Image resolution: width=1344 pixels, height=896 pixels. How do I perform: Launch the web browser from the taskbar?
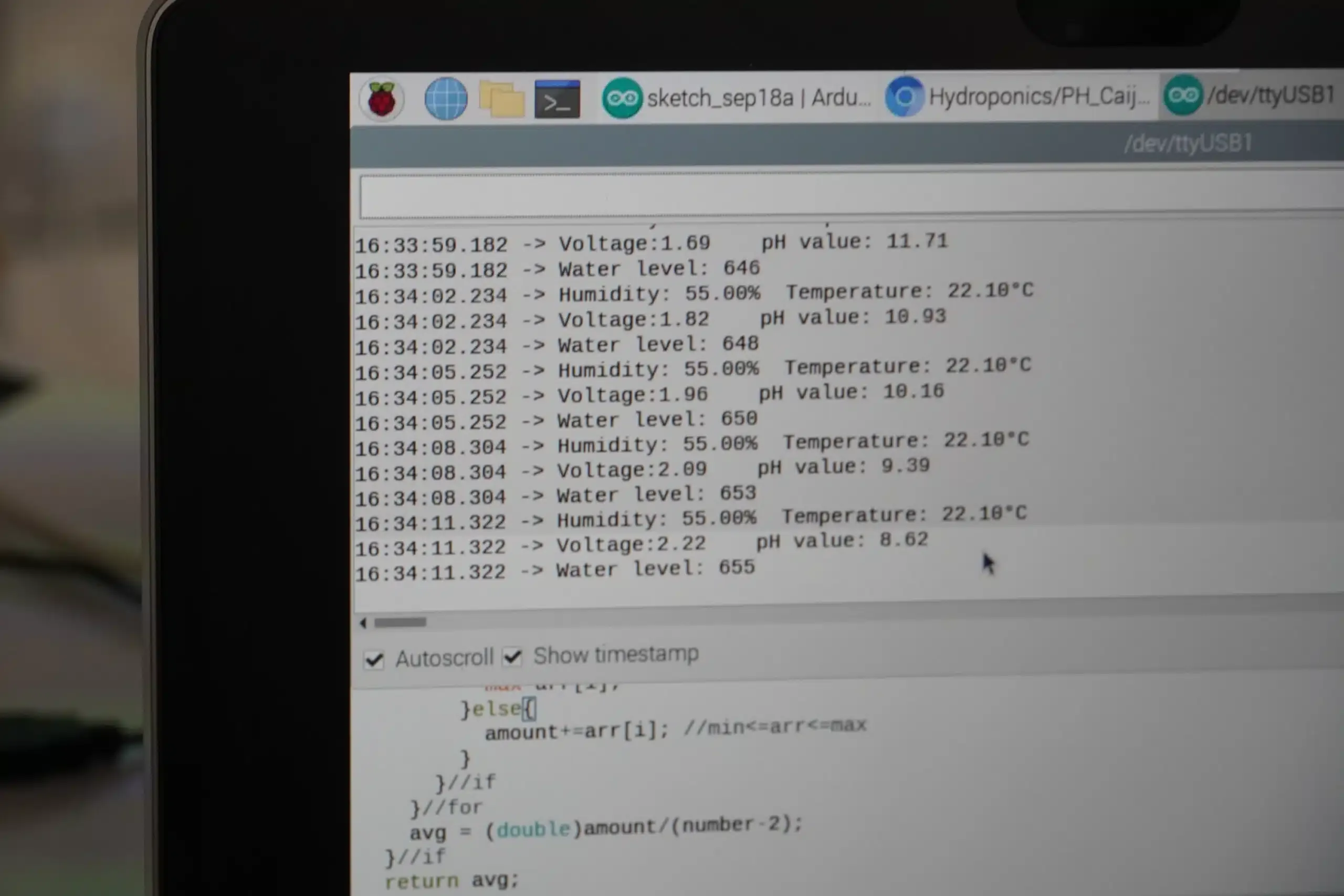pos(446,98)
